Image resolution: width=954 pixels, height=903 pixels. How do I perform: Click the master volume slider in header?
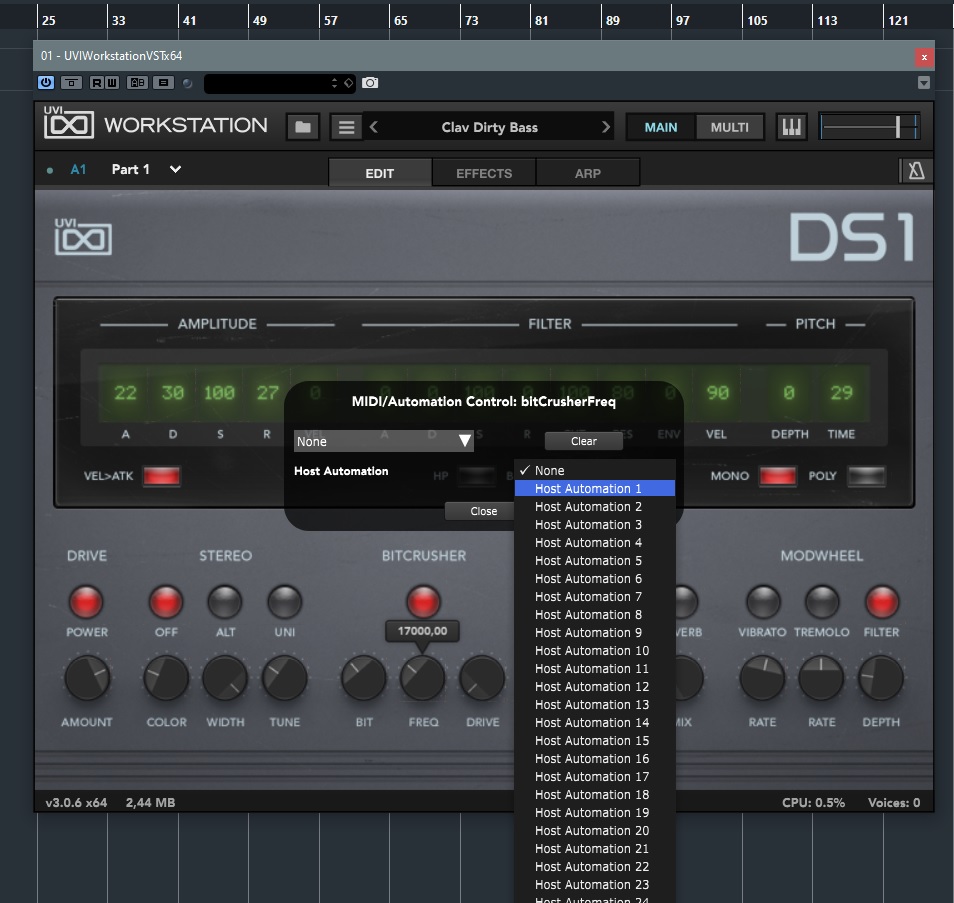coord(869,127)
